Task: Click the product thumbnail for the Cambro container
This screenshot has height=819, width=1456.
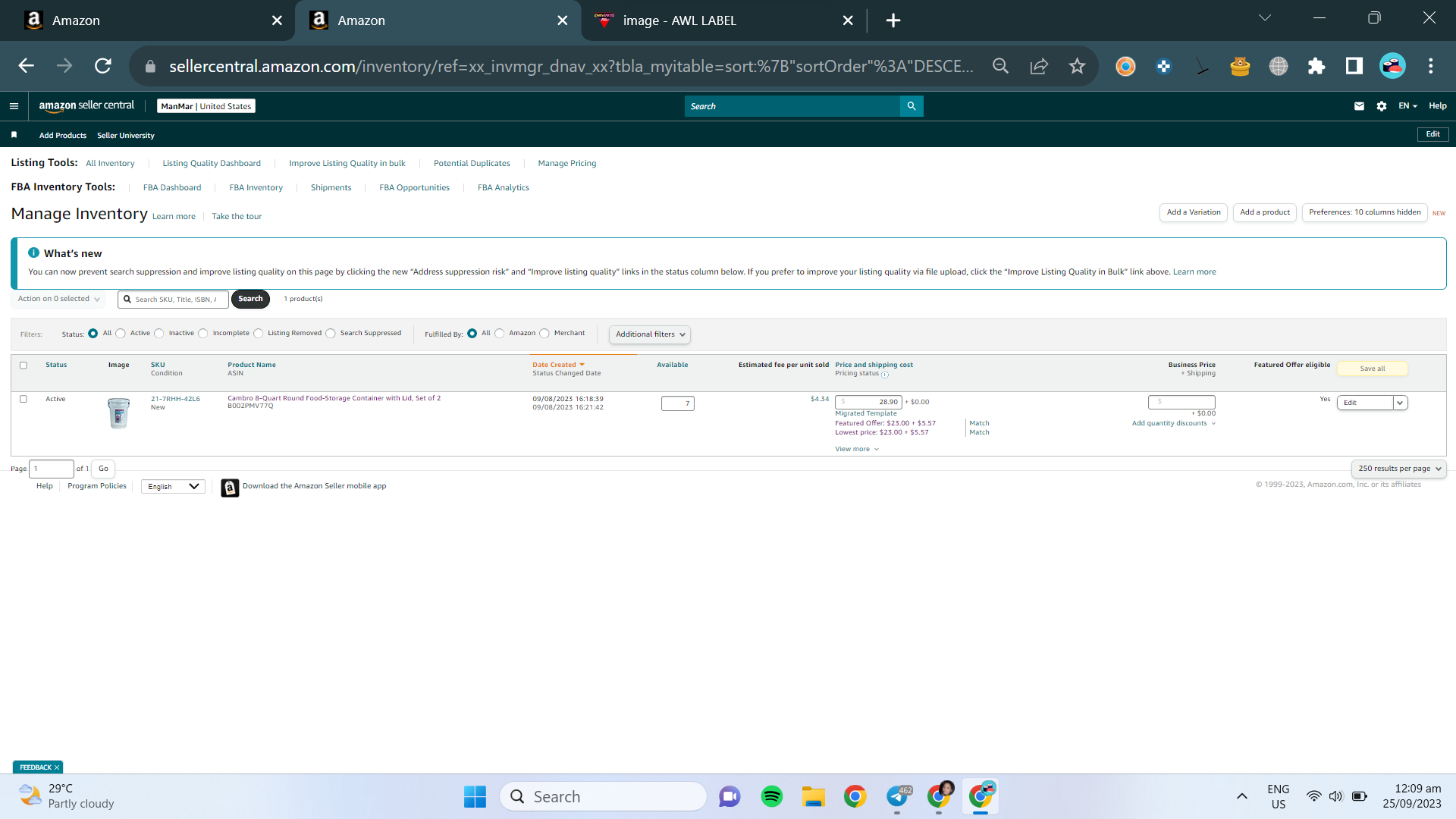Action: tap(119, 413)
